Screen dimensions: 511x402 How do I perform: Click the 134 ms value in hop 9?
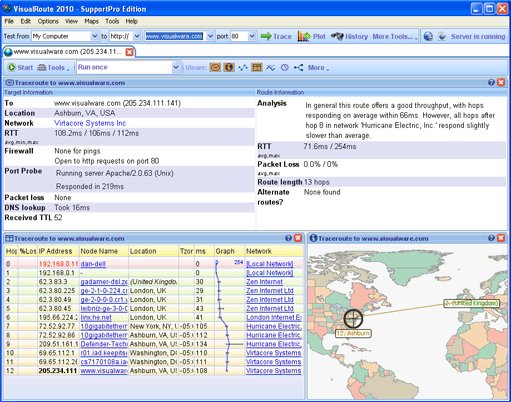click(x=201, y=344)
